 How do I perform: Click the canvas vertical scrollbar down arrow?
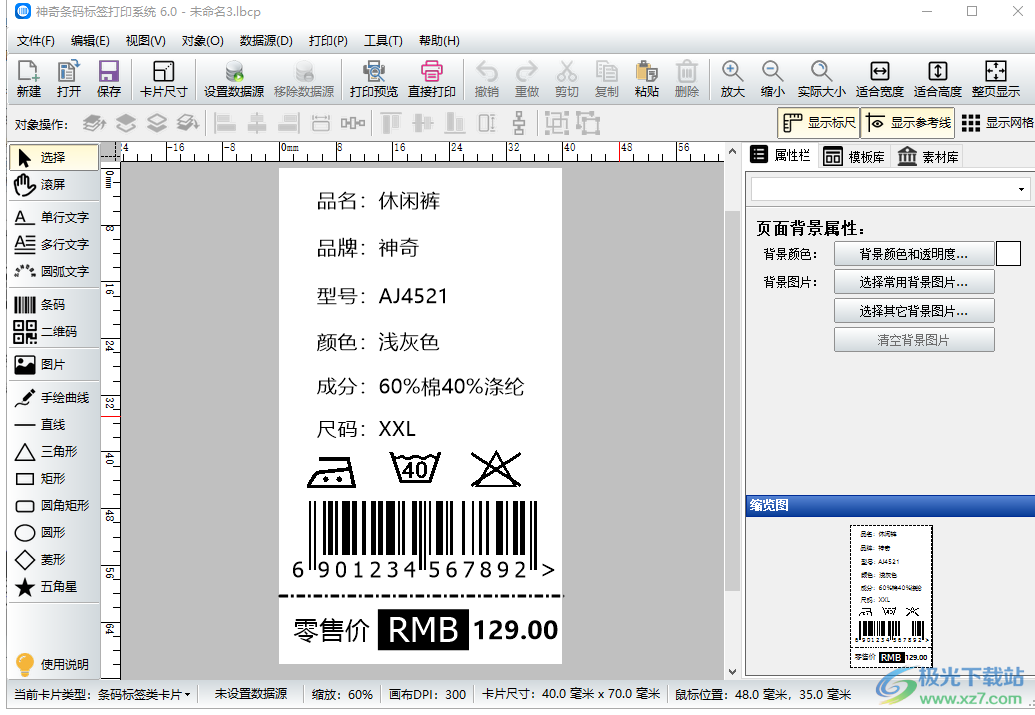[732, 671]
